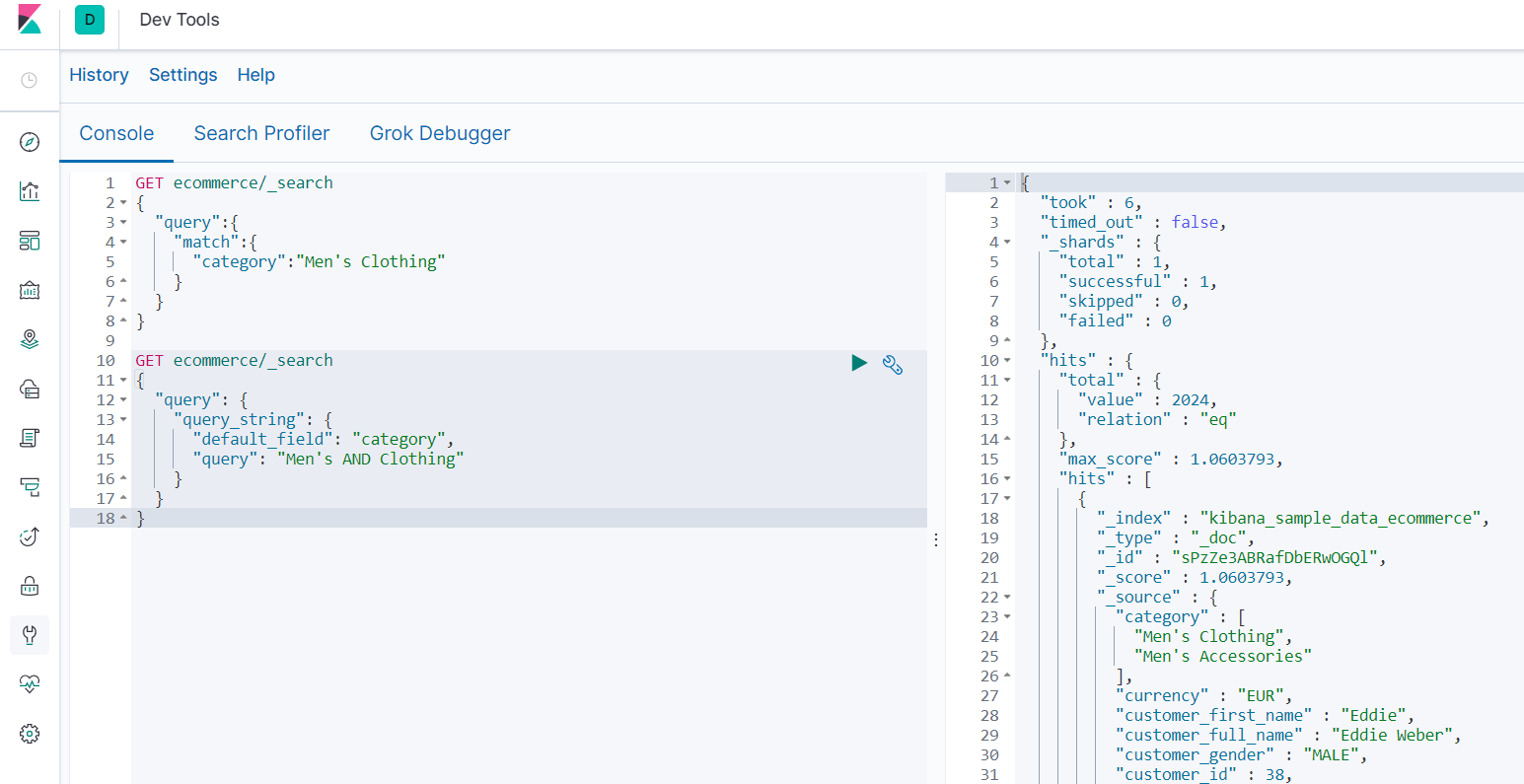This screenshot has height=784, width=1524.
Task: Click "query": "Men's AND Clothing" line
Action: [328, 459]
